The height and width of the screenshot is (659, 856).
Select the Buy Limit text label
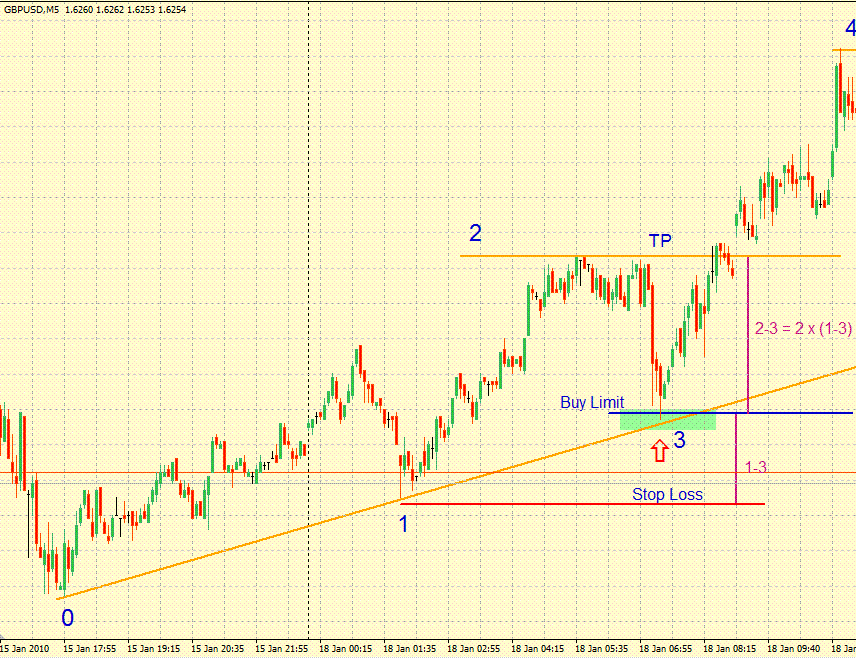(x=592, y=402)
